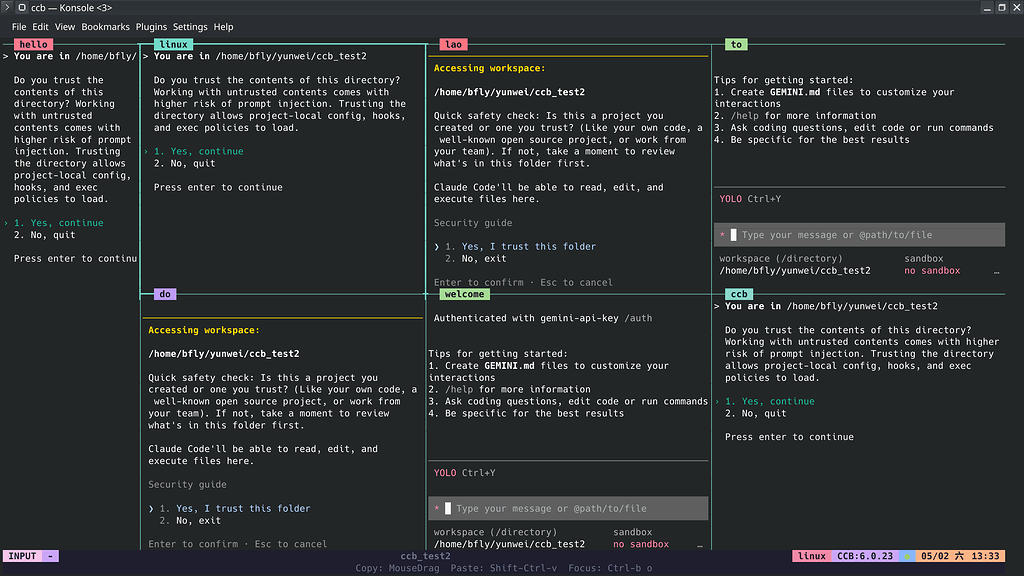This screenshot has width=1024, height=576.
Task: Minimize the Konsole window
Action: (x=987, y=7)
